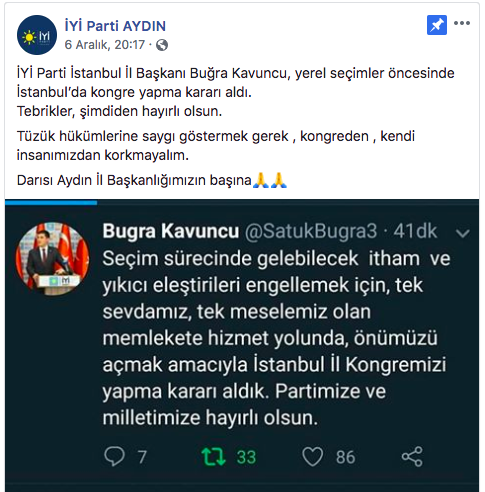
Task: Expand the tweet's chevron dropdown arrow
Action: pyautogui.click(x=463, y=233)
